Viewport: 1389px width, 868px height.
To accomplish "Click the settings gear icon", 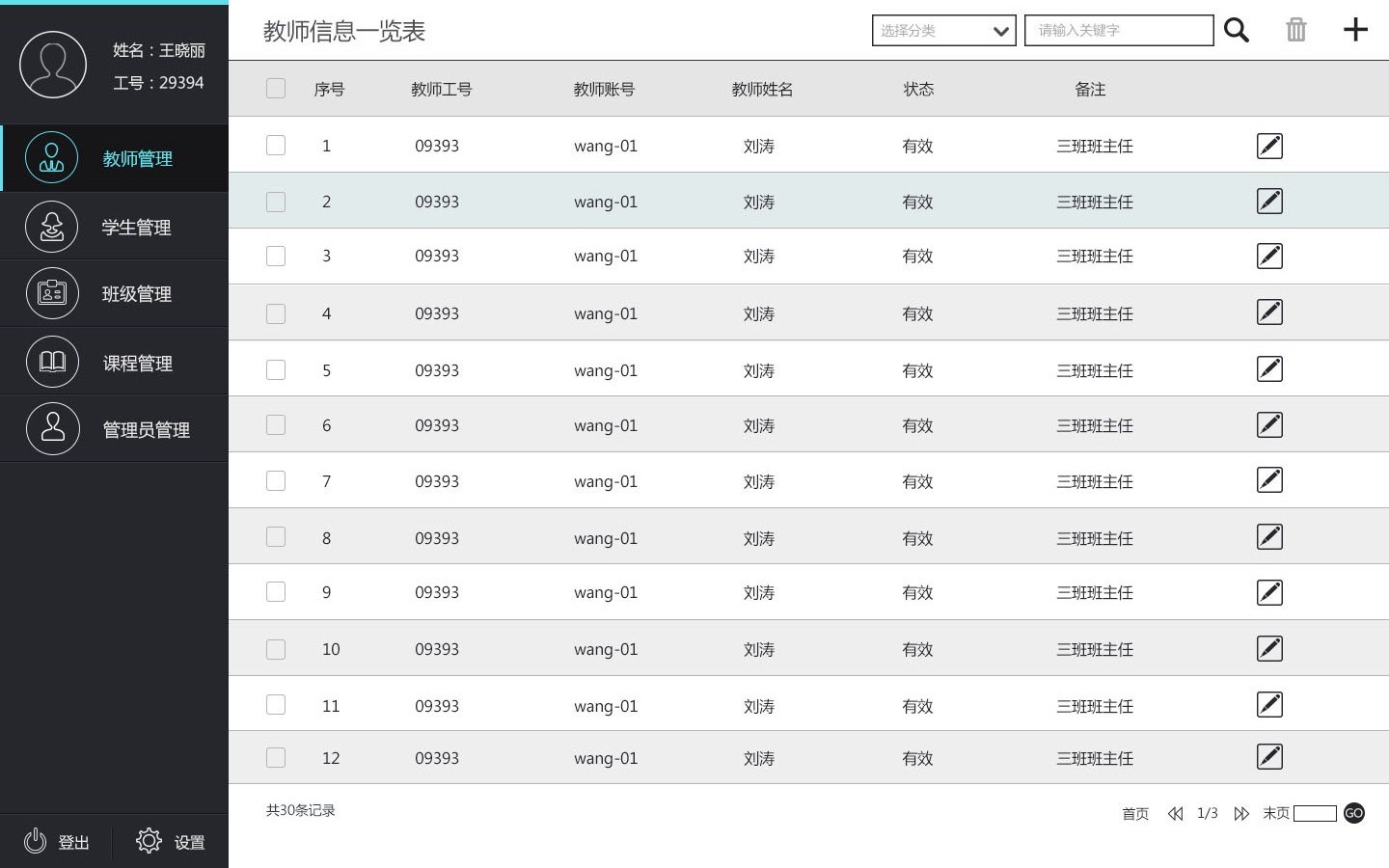I will point(149,841).
